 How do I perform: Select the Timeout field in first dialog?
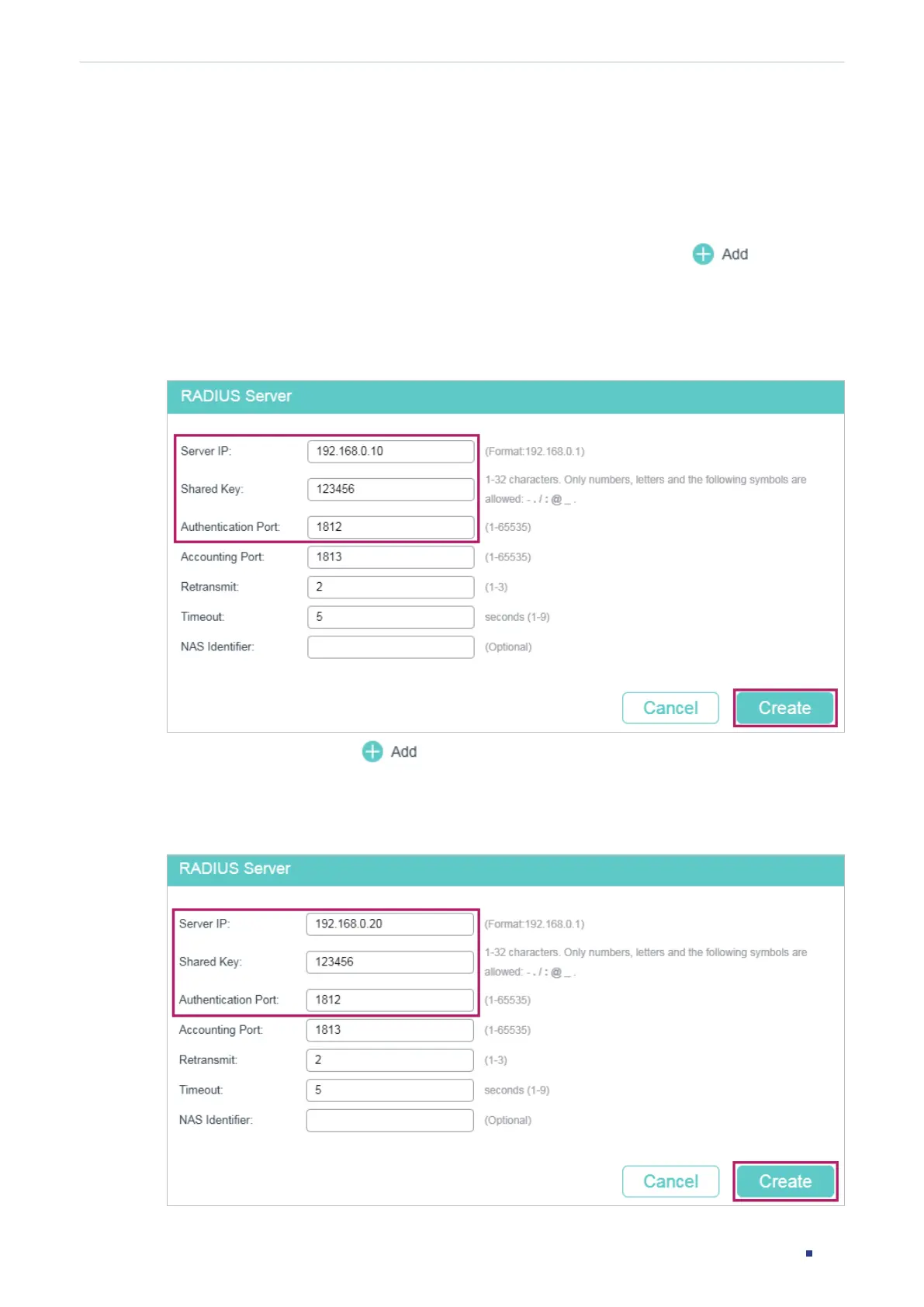(x=390, y=617)
